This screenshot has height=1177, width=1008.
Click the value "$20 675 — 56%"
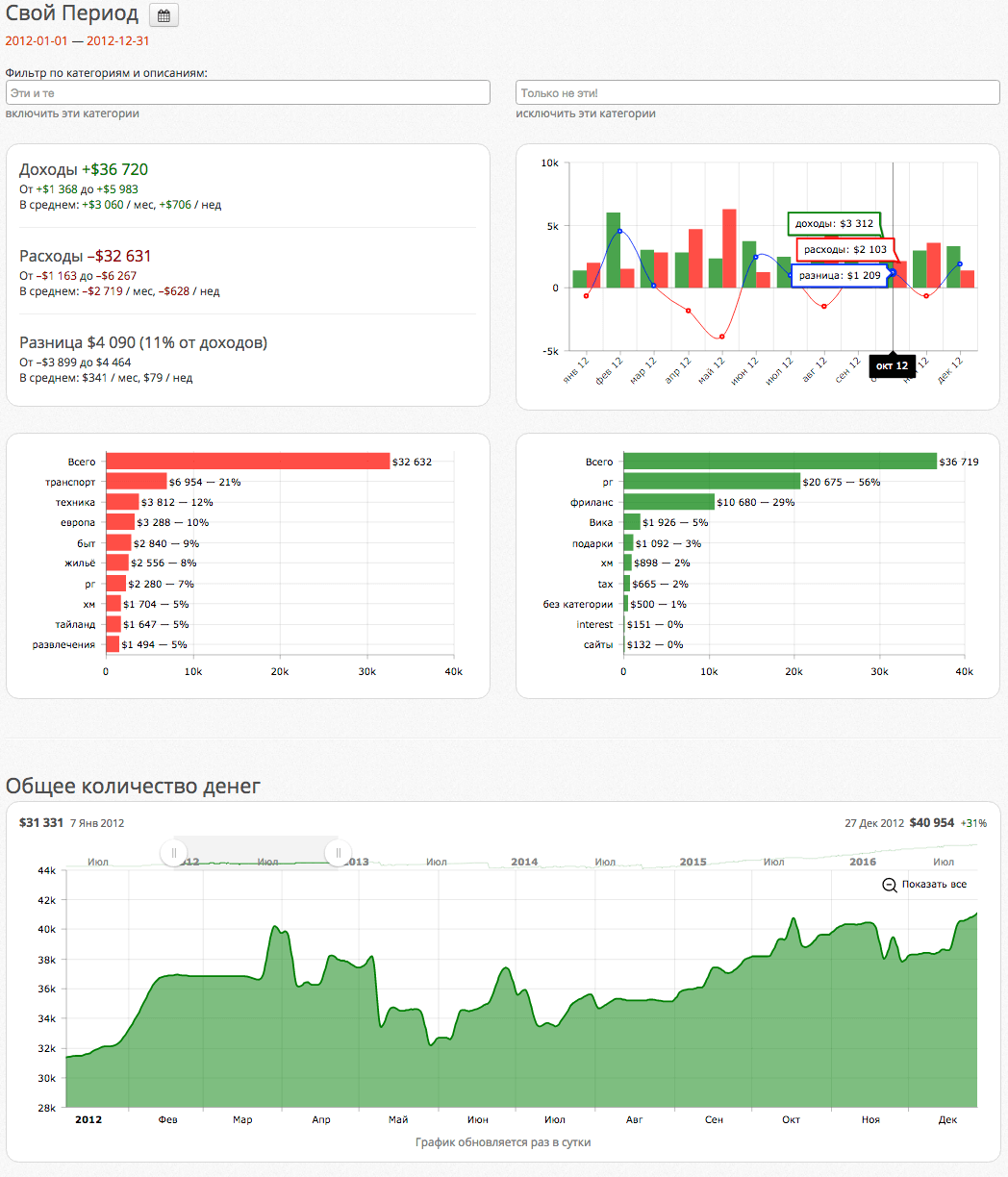[x=842, y=482]
